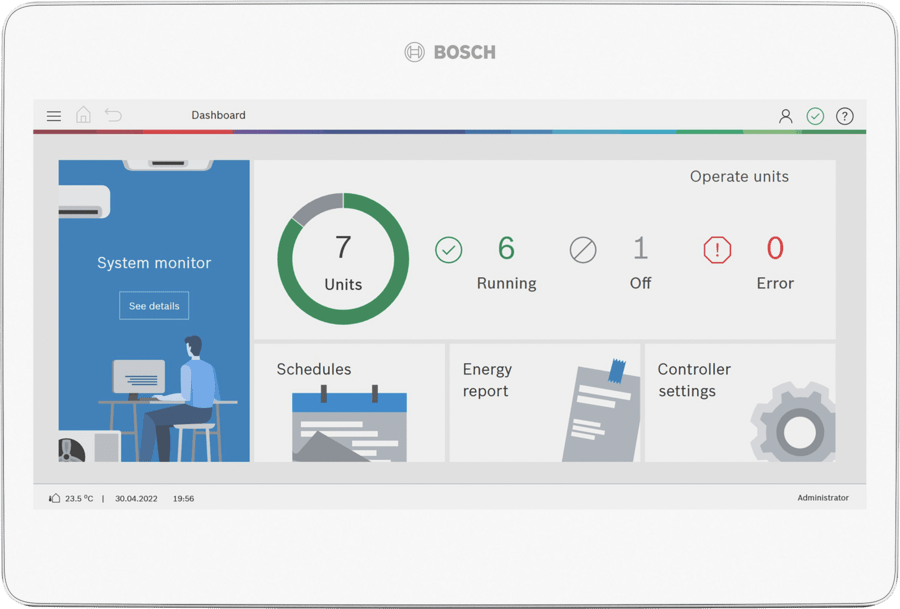Open System monitor with See details

tap(153, 305)
